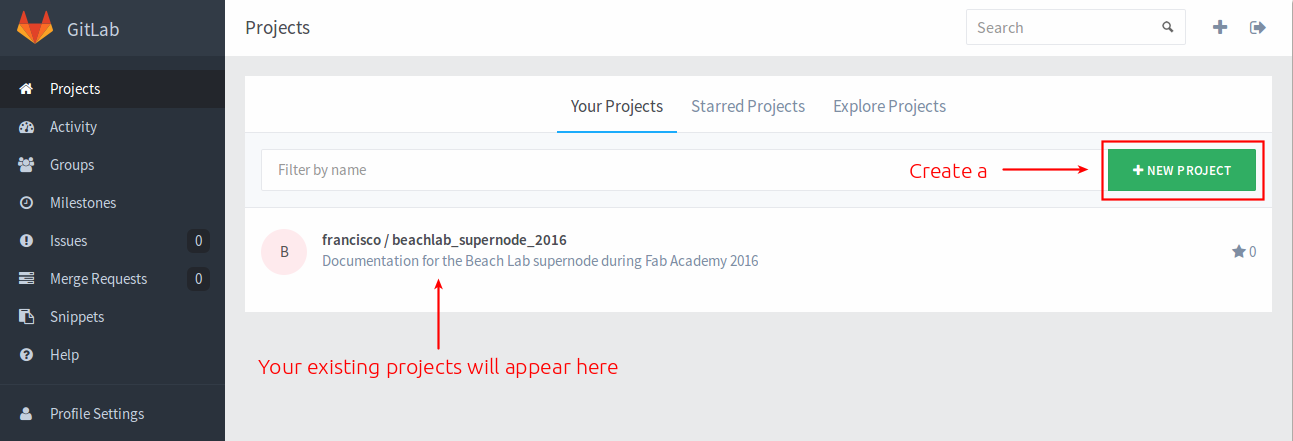Switch to Explore Projects tab
The height and width of the screenshot is (441, 1293).
coord(889,106)
